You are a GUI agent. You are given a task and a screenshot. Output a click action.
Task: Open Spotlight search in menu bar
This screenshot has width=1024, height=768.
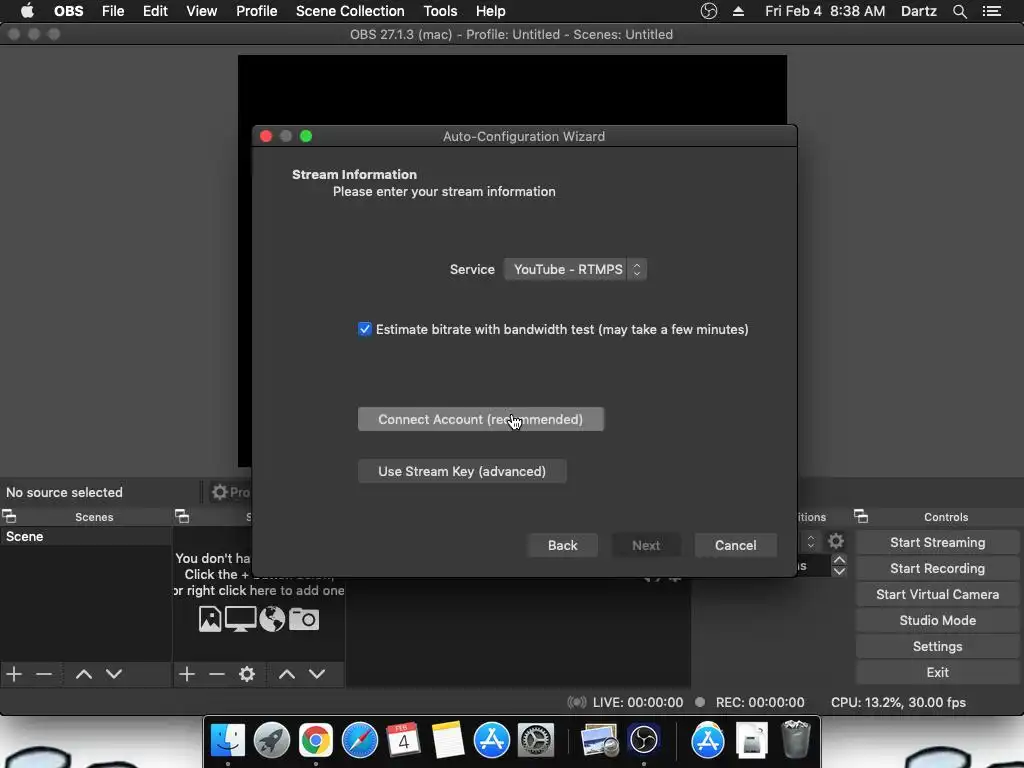(959, 11)
